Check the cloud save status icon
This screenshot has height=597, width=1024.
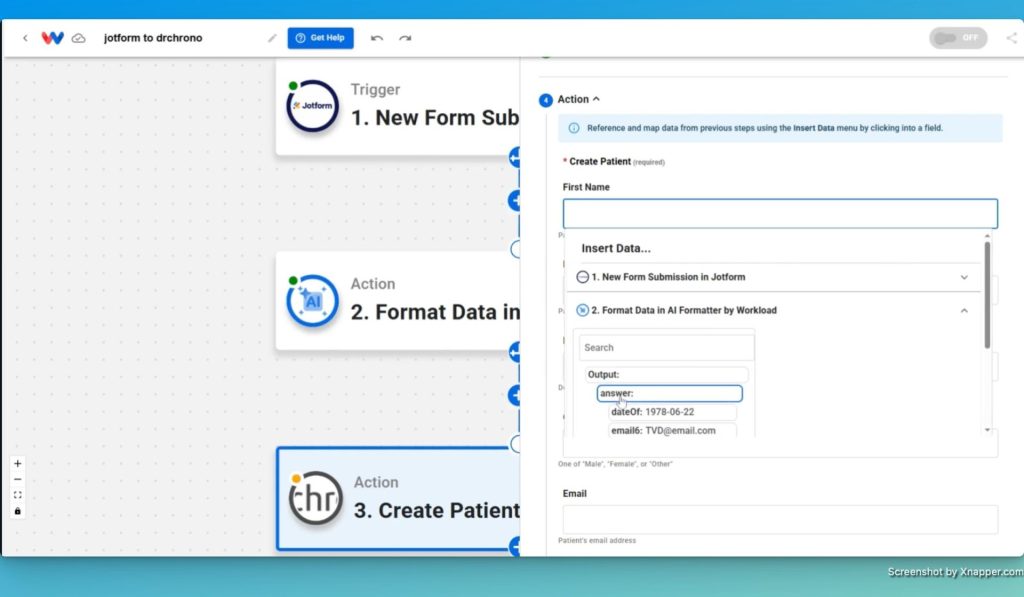[x=78, y=39]
